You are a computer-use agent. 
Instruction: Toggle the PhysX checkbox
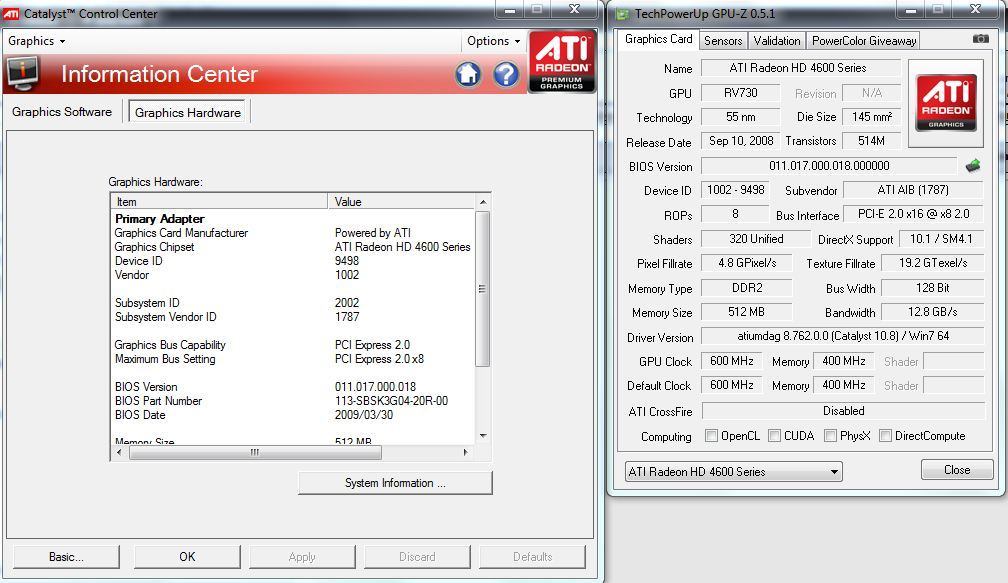(x=830, y=436)
